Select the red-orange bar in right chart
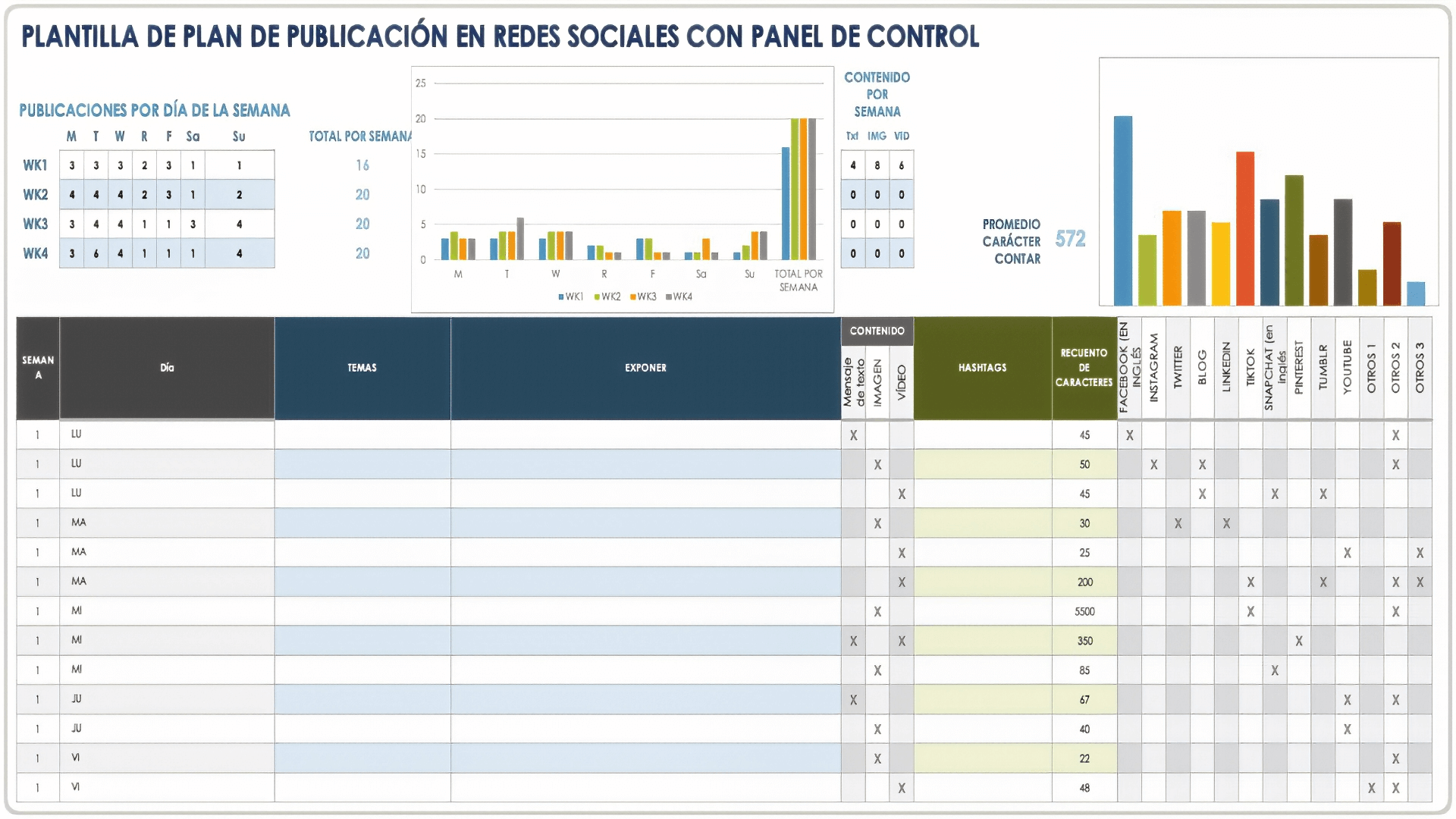 pyautogui.click(x=1245, y=228)
